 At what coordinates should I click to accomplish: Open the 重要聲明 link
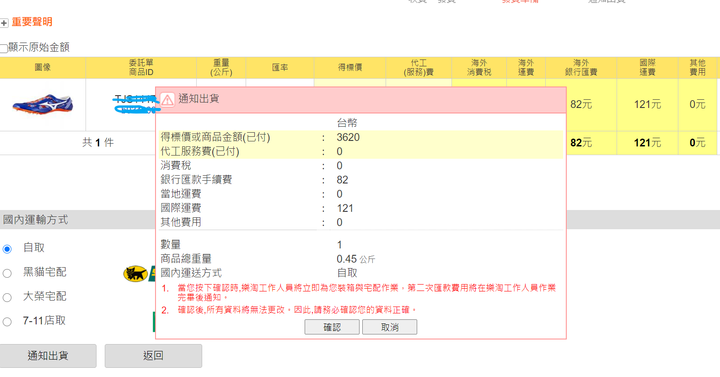[x=32, y=22]
